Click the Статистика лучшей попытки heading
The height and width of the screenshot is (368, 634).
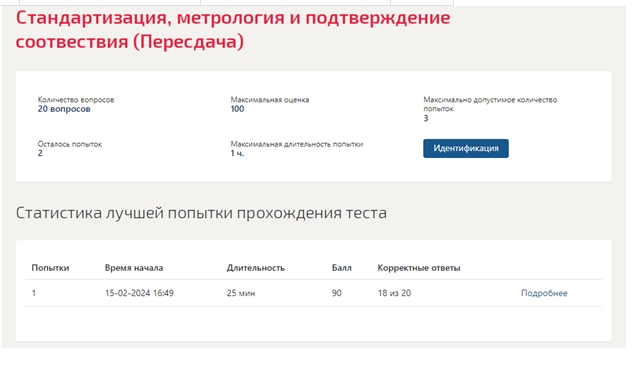(x=201, y=213)
